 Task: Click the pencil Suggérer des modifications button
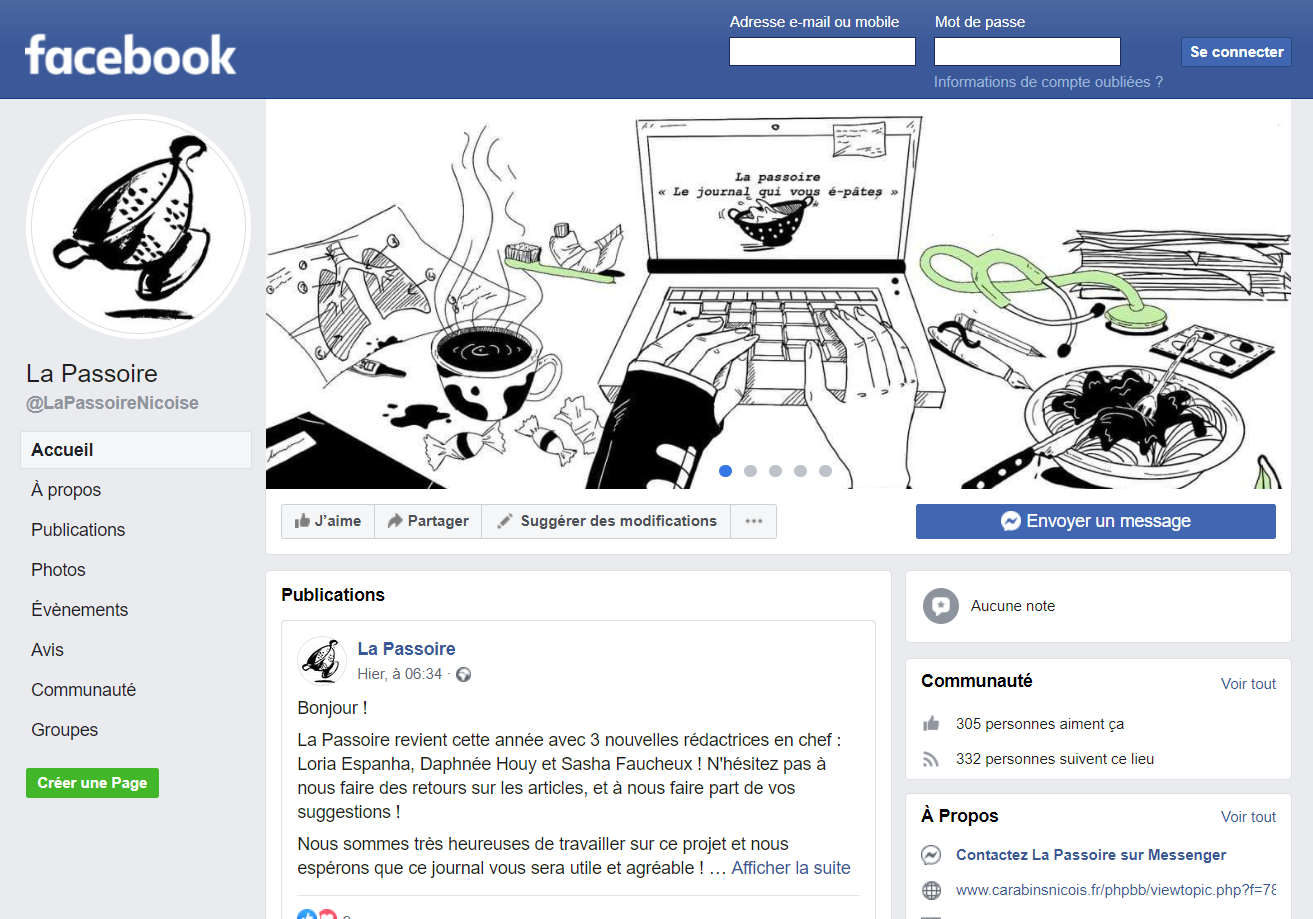[x=606, y=521]
